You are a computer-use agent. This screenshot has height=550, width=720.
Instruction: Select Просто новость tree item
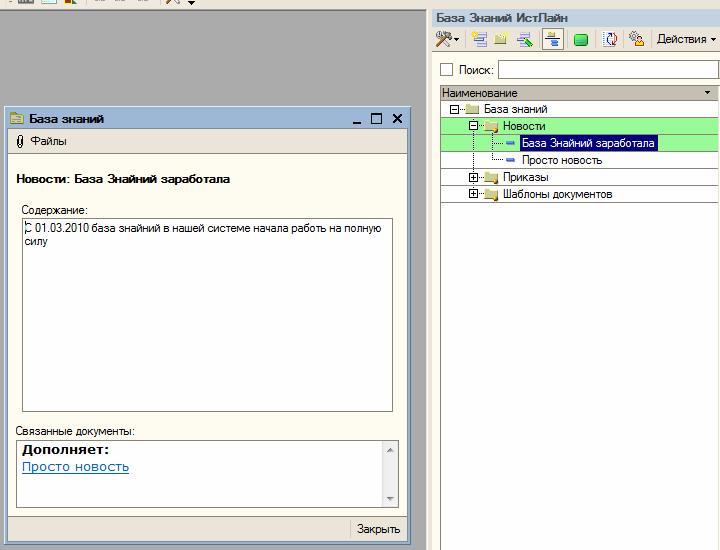pyautogui.click(x=562, y=160)
